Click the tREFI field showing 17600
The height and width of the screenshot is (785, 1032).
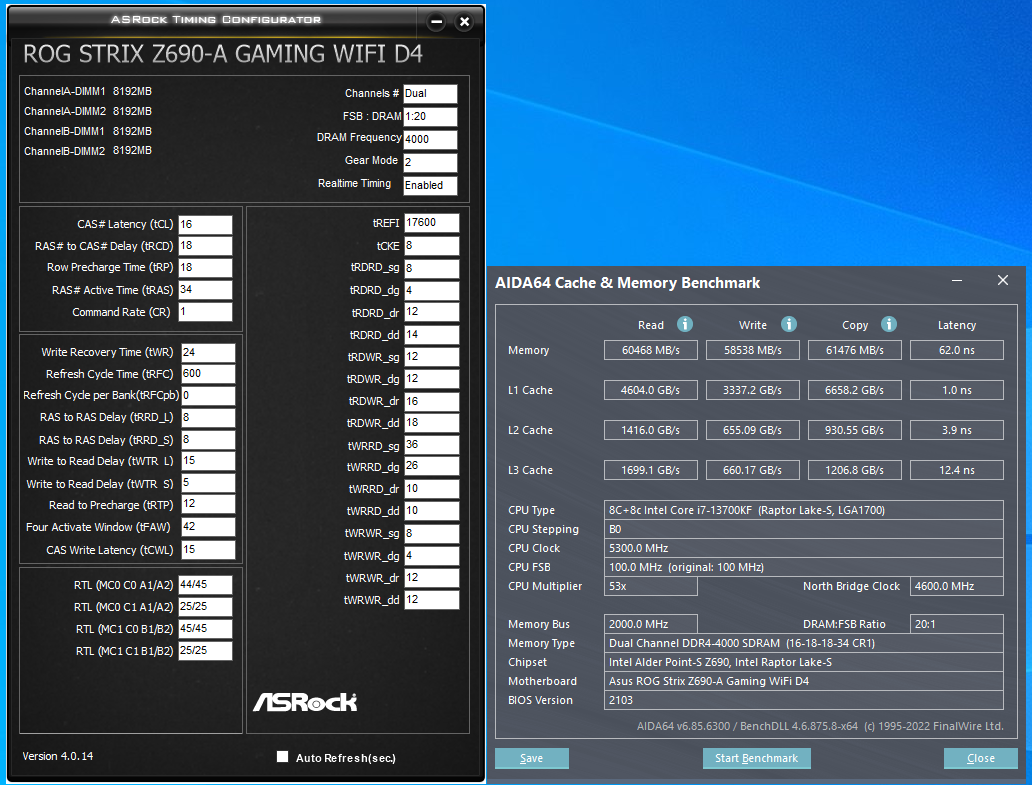click(431, 223)
